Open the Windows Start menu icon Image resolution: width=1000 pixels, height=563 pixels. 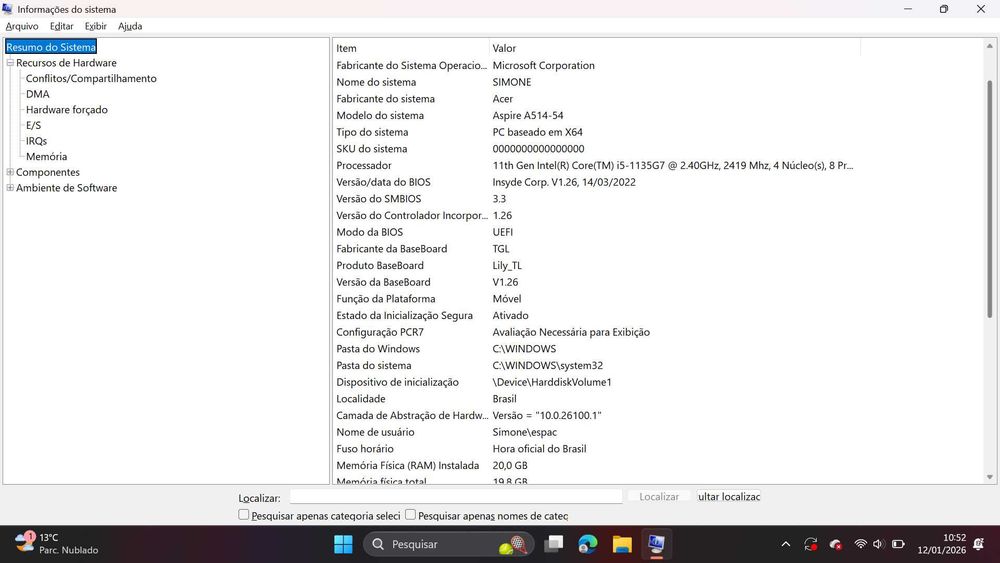(343, 544)
